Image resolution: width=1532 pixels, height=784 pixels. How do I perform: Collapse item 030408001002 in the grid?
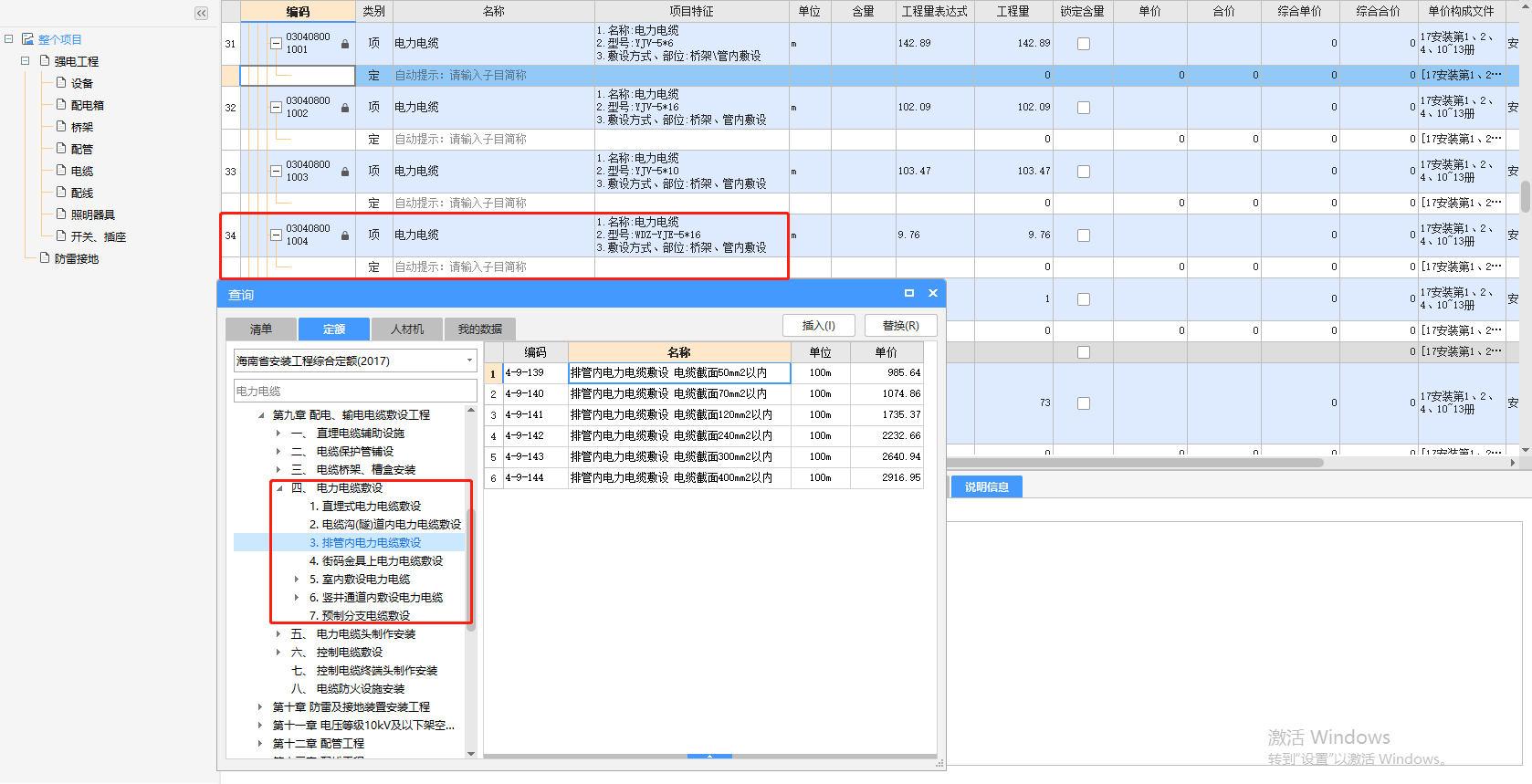[276, 107]
